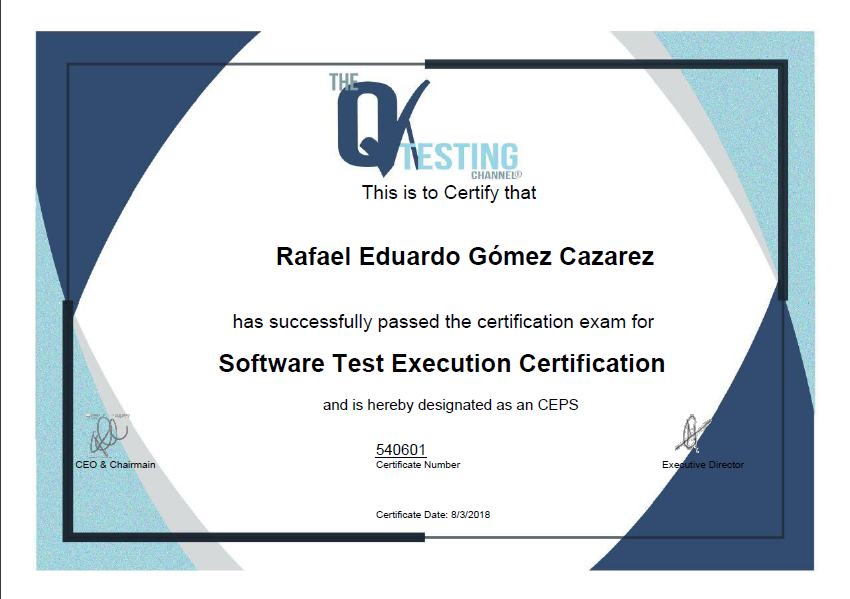Click 'Software Test Execution Certification' title
This screenshot has width=850, height=599.
coord(442,363)
